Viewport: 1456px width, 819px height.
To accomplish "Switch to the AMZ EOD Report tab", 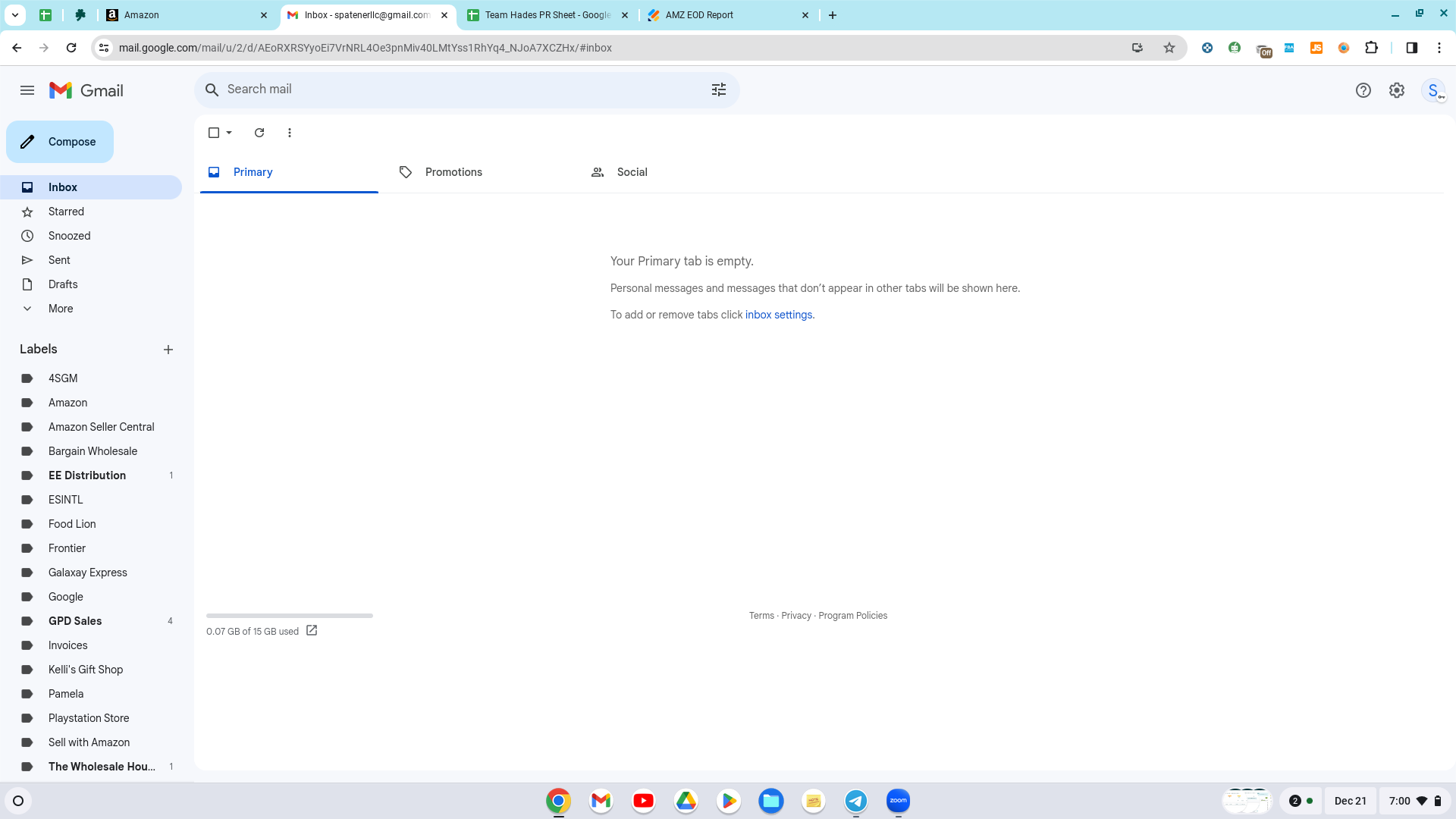I will pos(728,15).
